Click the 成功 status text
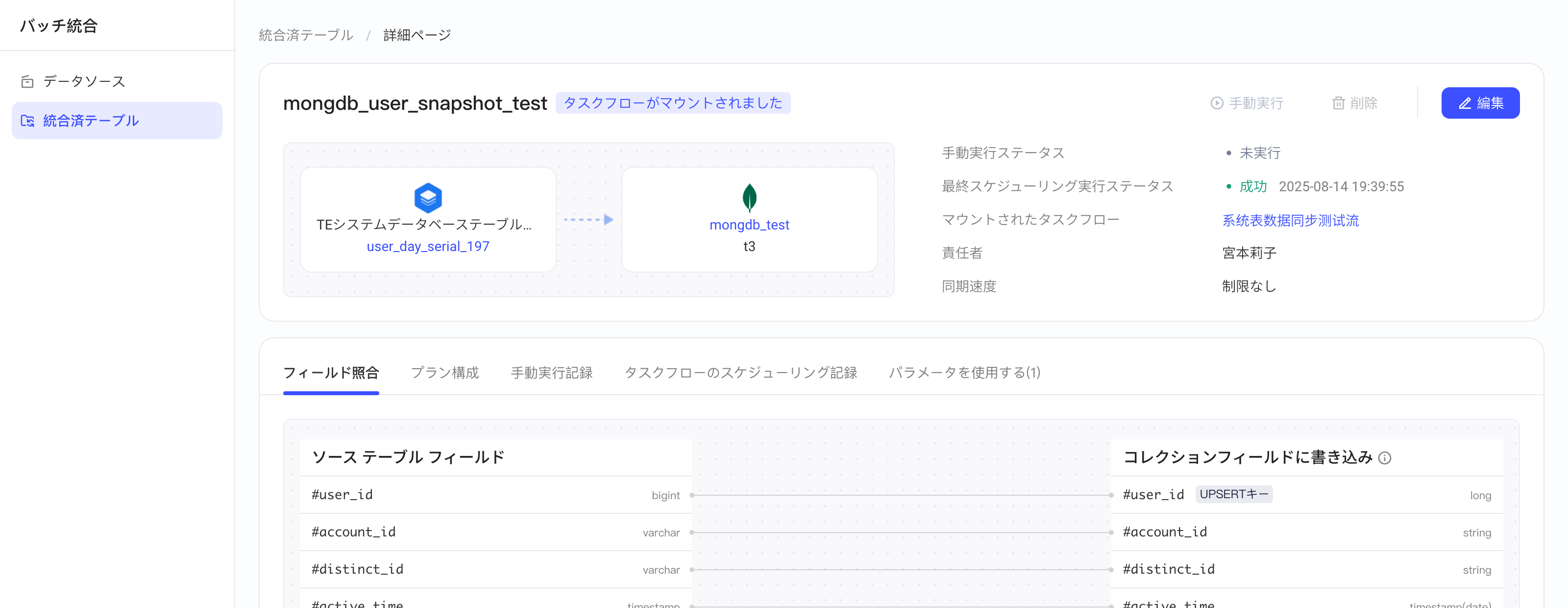The width and height of the screenshot is (1568, 608). (1253, 186)
